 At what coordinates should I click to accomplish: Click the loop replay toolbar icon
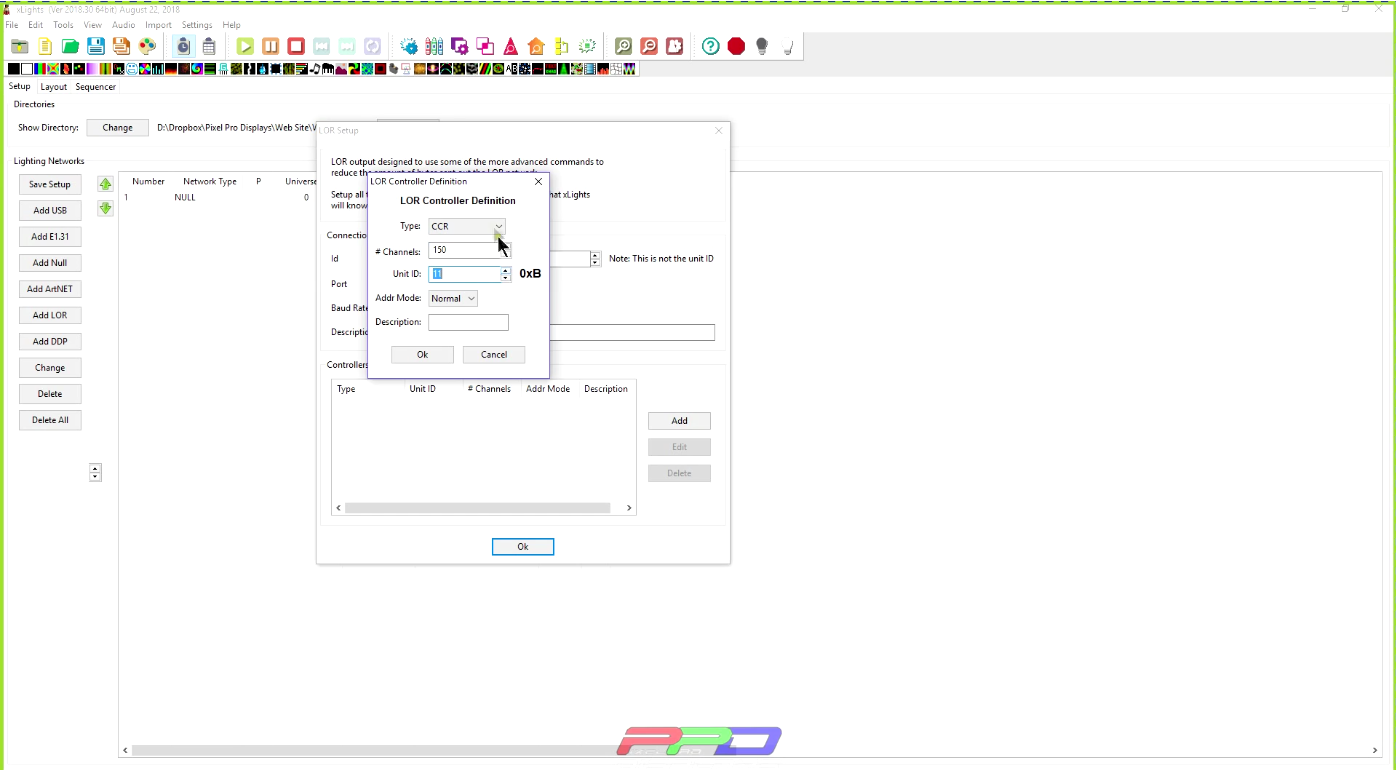coord(372,46)
